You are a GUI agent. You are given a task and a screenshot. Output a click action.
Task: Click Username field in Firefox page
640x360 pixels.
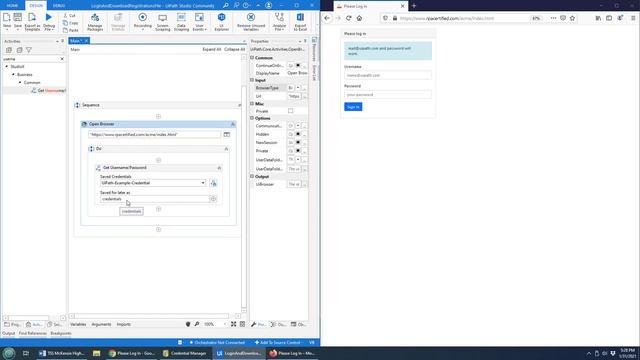point(388,76)
